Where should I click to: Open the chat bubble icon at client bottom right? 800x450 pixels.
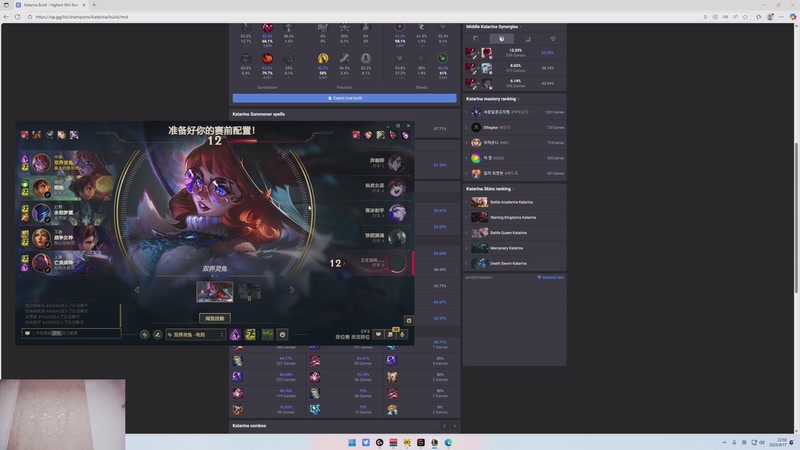pyautogui.click(x=378, y=335)
